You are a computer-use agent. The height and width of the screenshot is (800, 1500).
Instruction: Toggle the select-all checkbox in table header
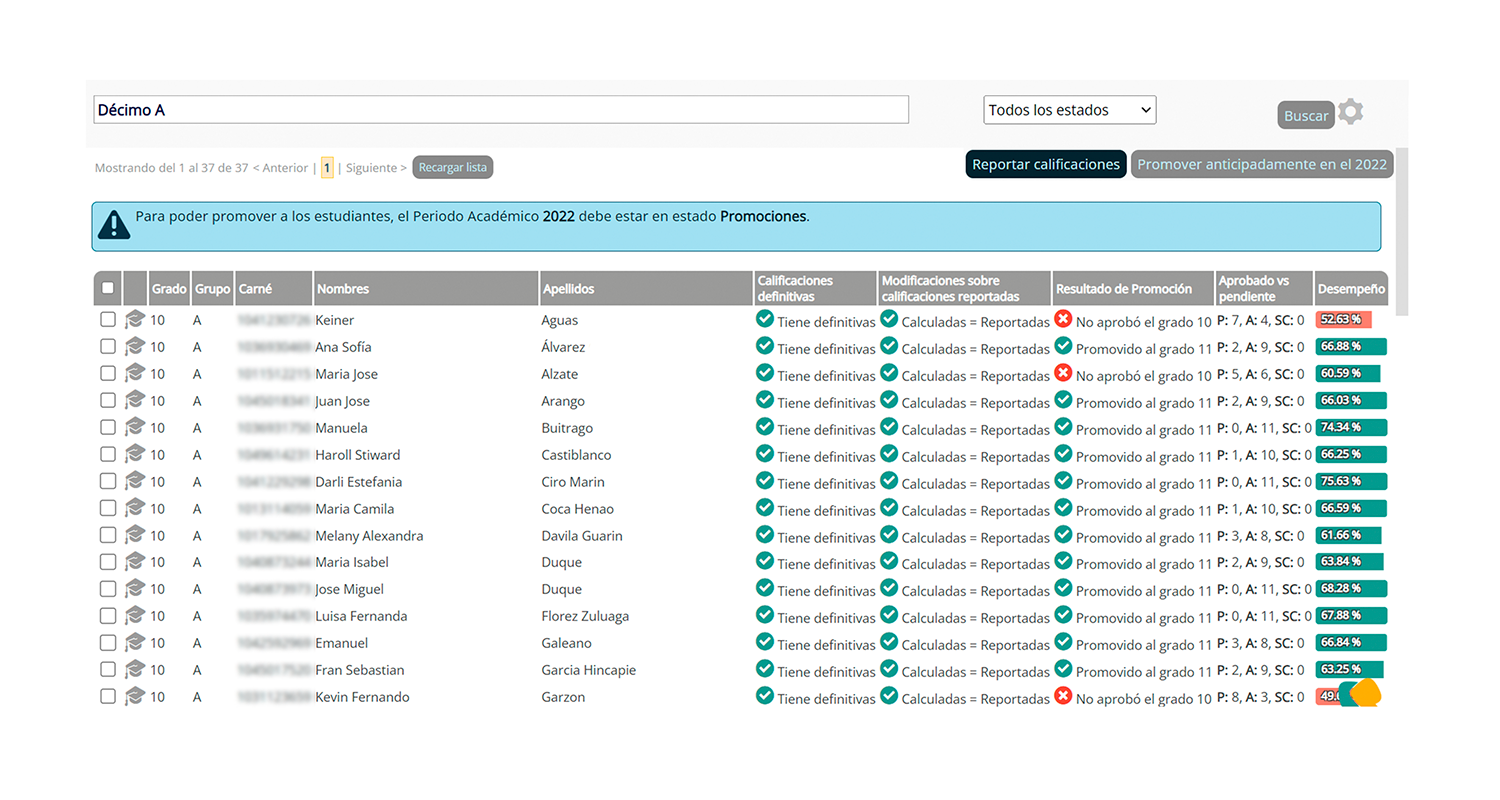108,288
